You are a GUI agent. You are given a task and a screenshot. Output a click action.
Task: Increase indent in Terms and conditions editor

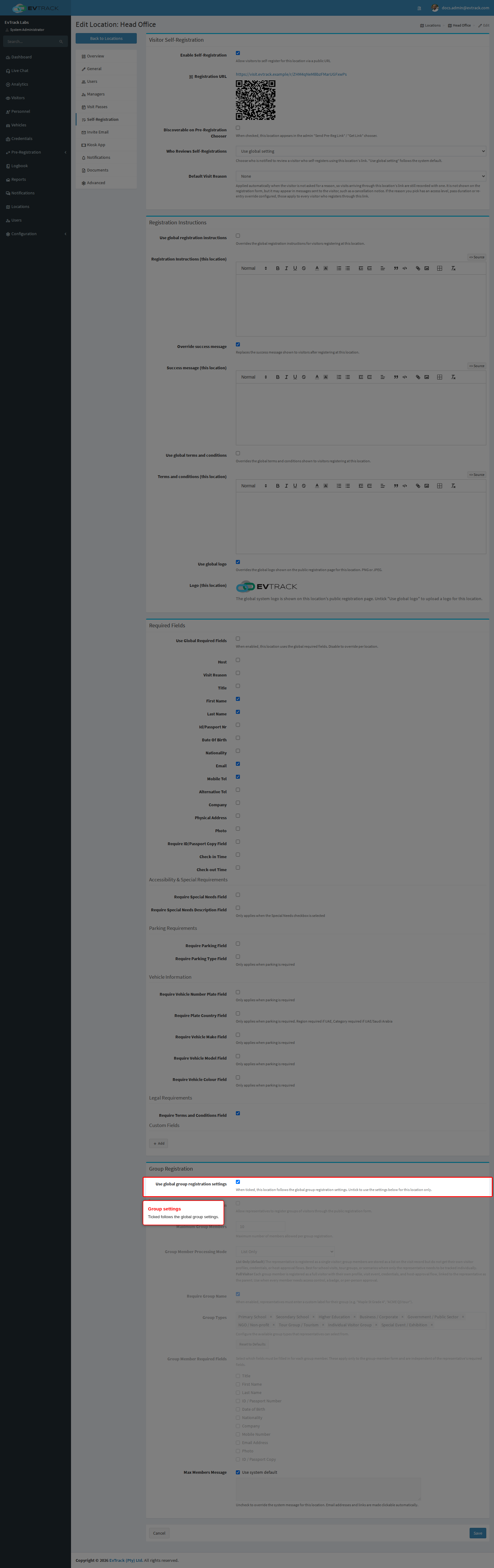click(369, 486)
